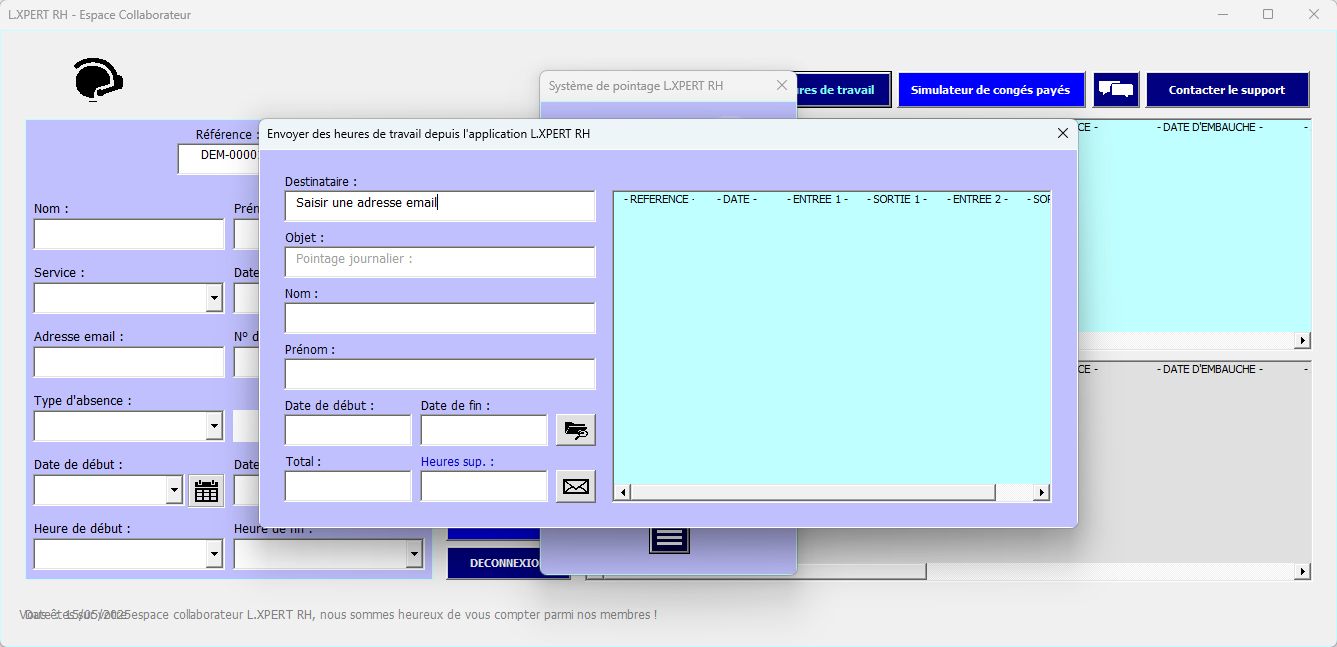Screen dimensions: 1337x647
Task: Focus the Nom field in the main form
Action: pyautogui.click(x=129, y=234)
